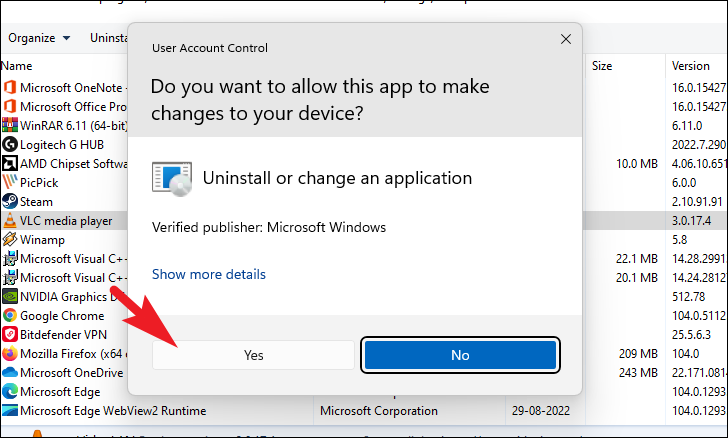Click the 512.78 version cell

(x=689, y=297)
